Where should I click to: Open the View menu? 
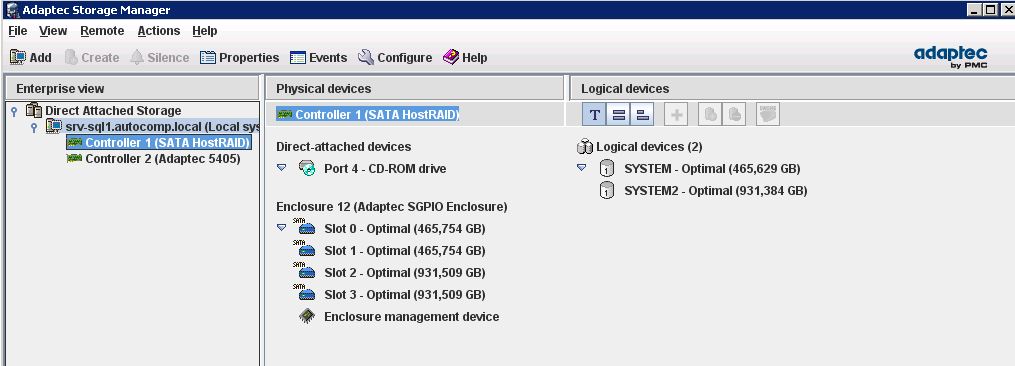53,31
